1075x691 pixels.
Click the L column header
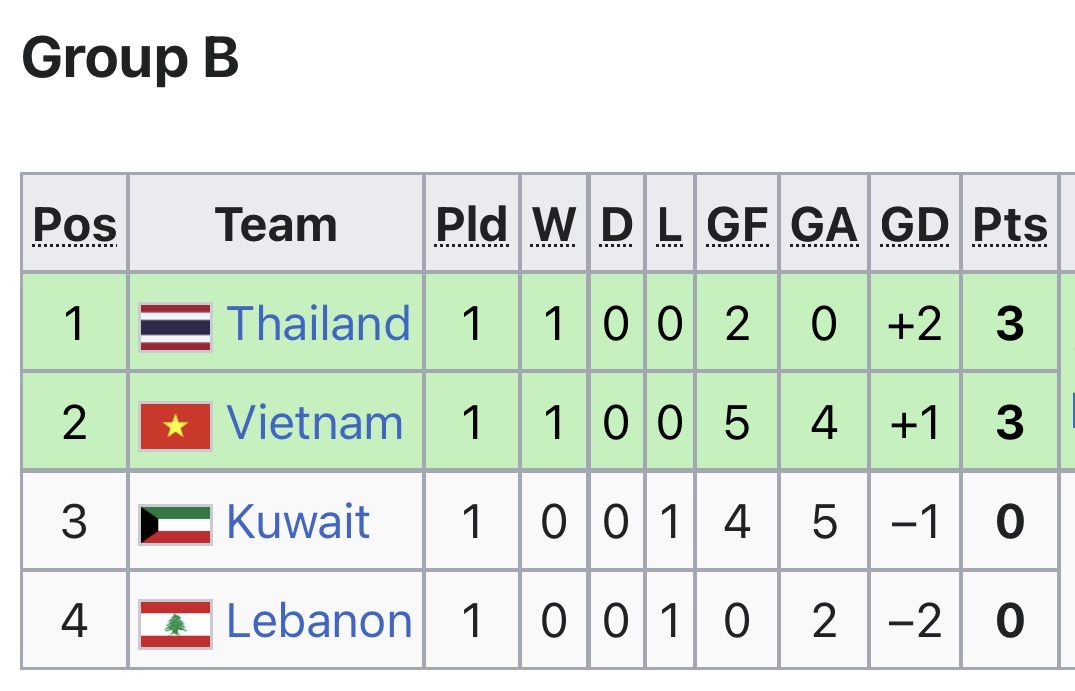click(x=669, y=226)
